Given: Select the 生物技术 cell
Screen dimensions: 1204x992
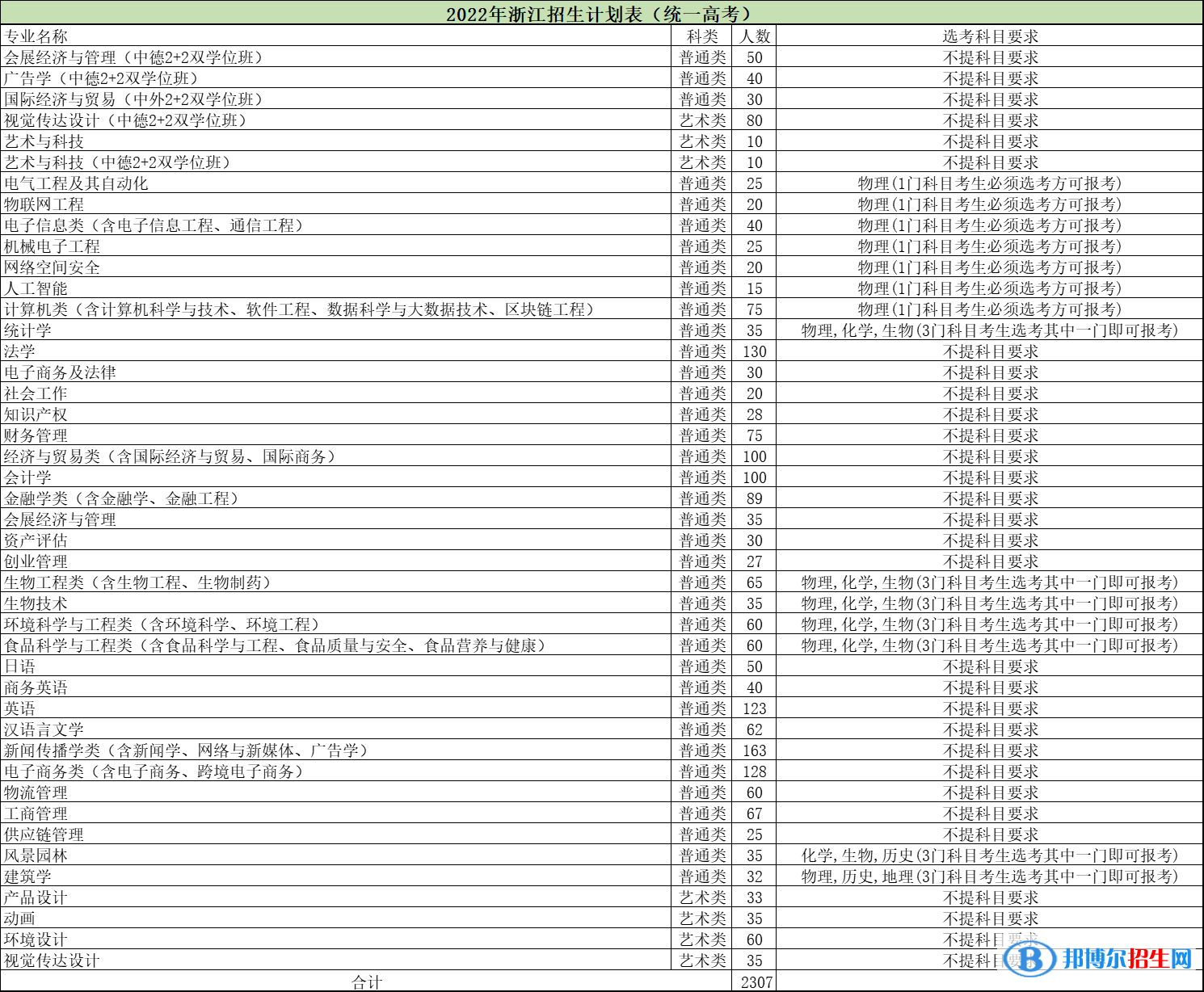Looking at the screenshot, I should point(336,603).
